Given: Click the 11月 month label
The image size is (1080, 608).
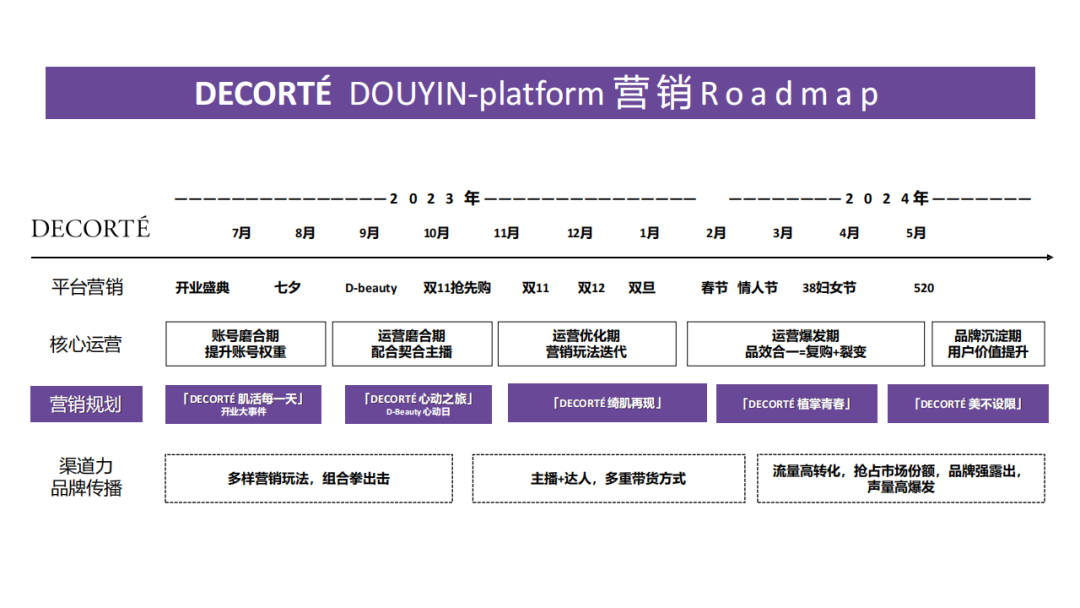Looking at the screenshot, I should coord(506,233).
